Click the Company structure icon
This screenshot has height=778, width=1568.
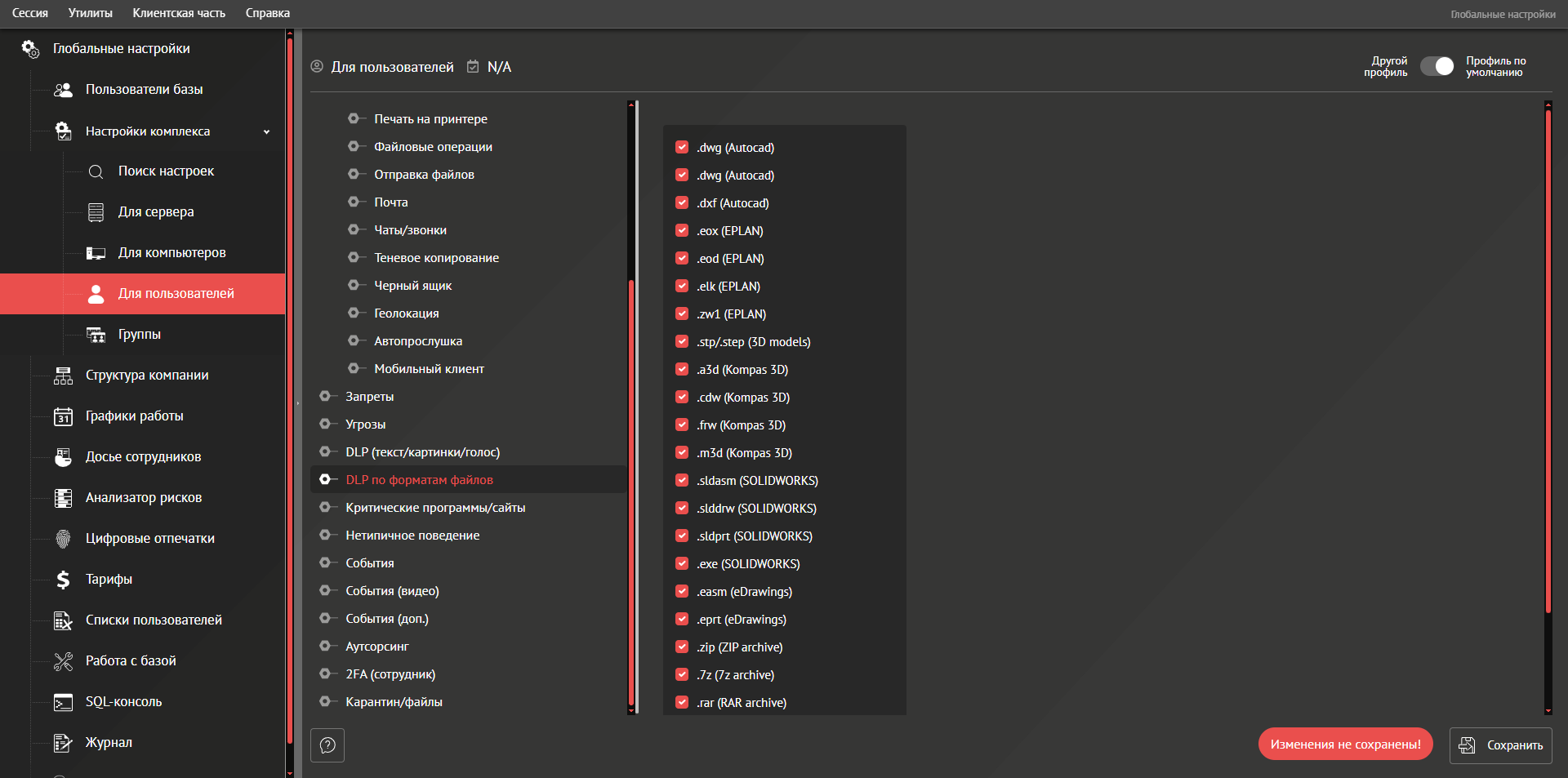coord(63,376)
